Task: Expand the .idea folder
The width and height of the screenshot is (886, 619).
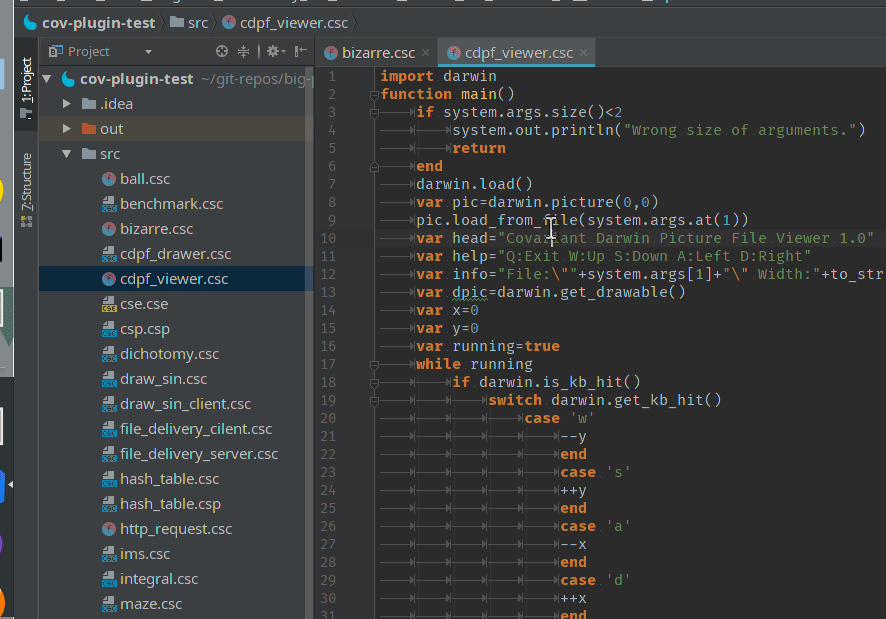Action: [x=67, y=104]
